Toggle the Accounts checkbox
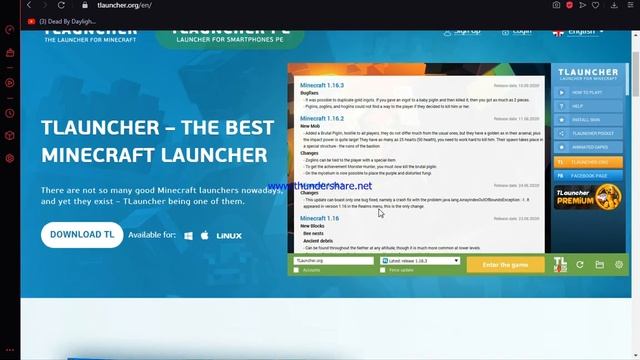Image resolution: width=640 pixels, height=360 pixels. pyautogui.click(x=297, y=270)
